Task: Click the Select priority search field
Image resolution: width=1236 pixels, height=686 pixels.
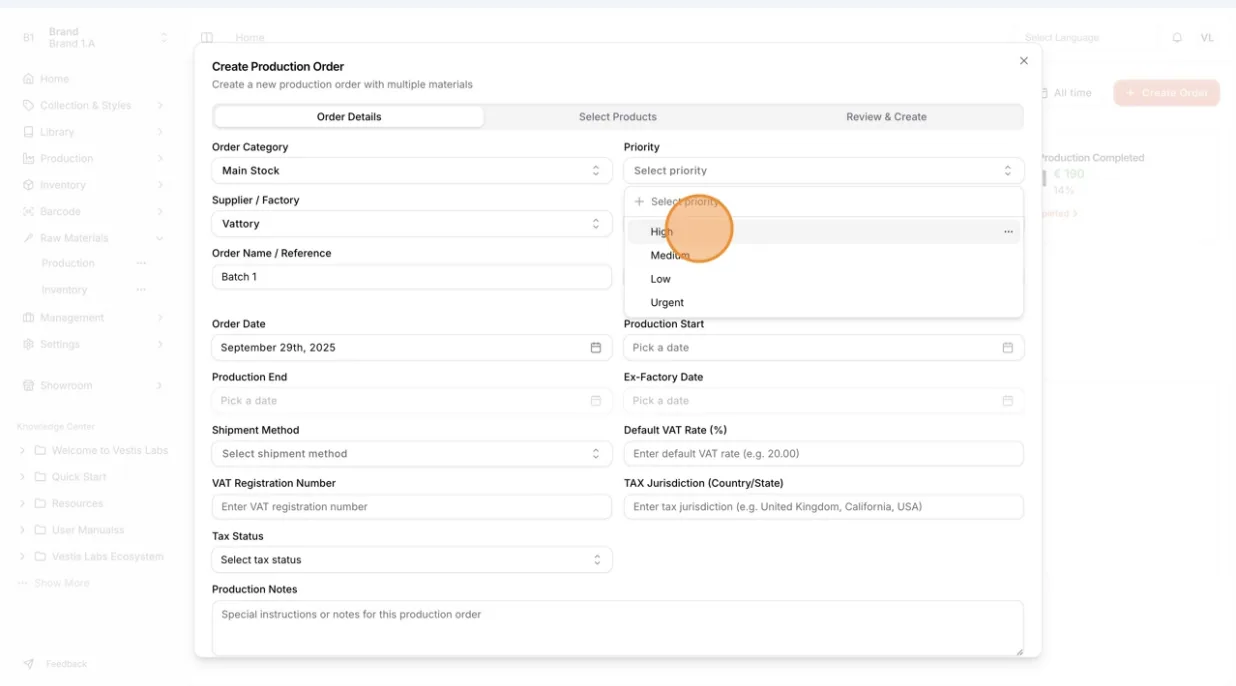Action: [x=823, y=202]
